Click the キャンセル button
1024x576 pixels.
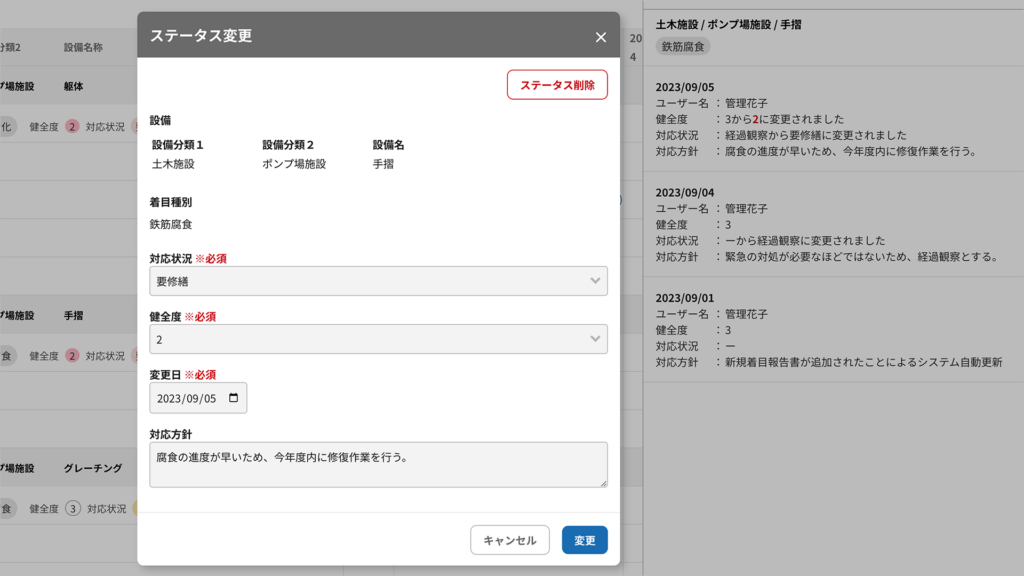coord(509,540)
